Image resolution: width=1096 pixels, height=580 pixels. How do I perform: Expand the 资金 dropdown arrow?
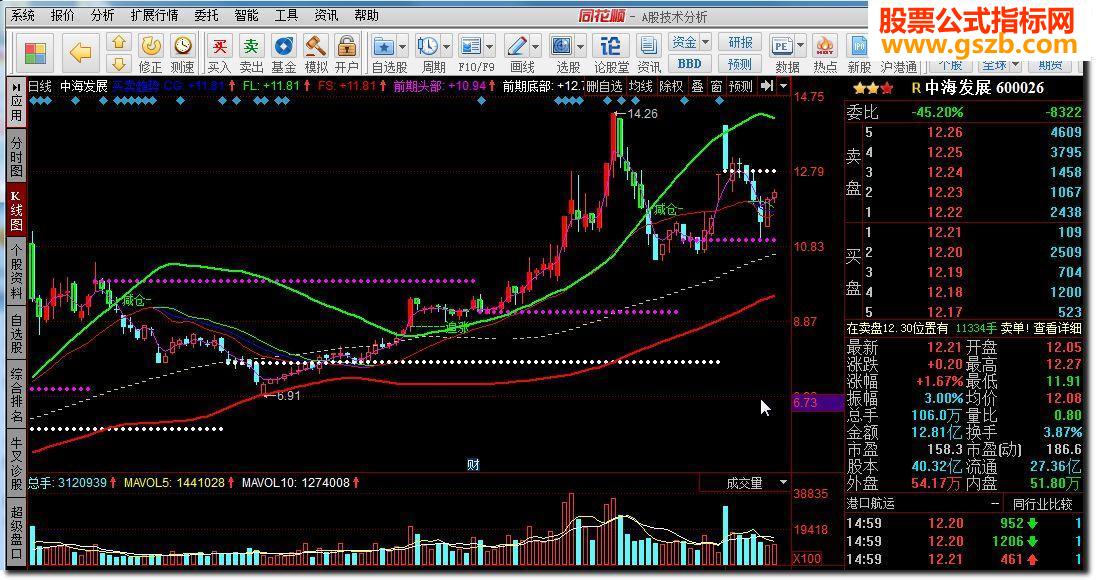click(x=705, y=42)
